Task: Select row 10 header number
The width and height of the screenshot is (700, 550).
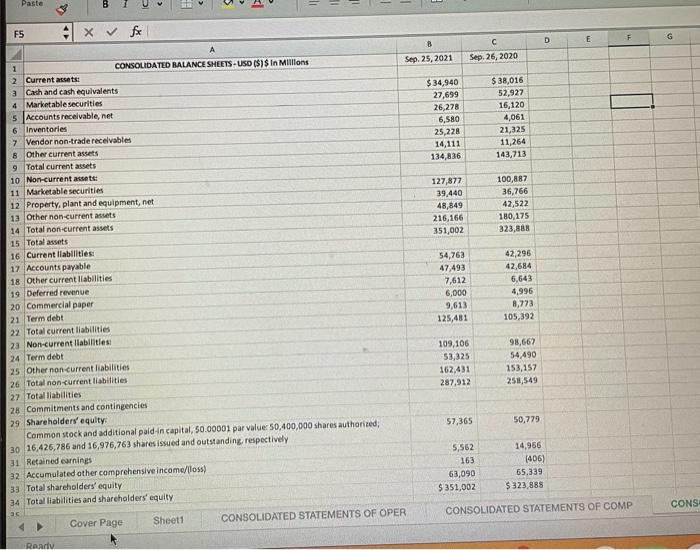Action: tap(15, 180)
